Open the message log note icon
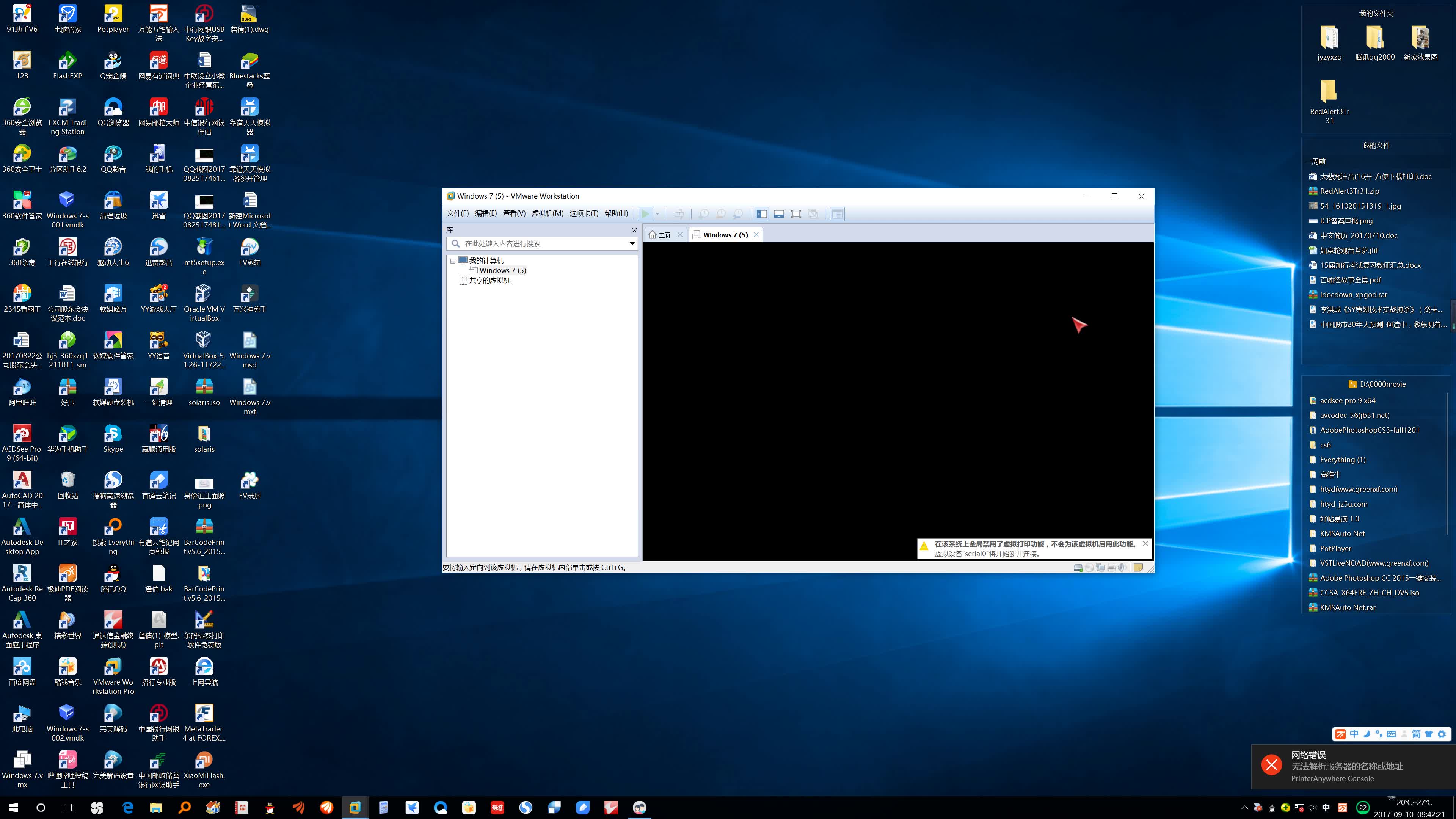 point(1138,568)
